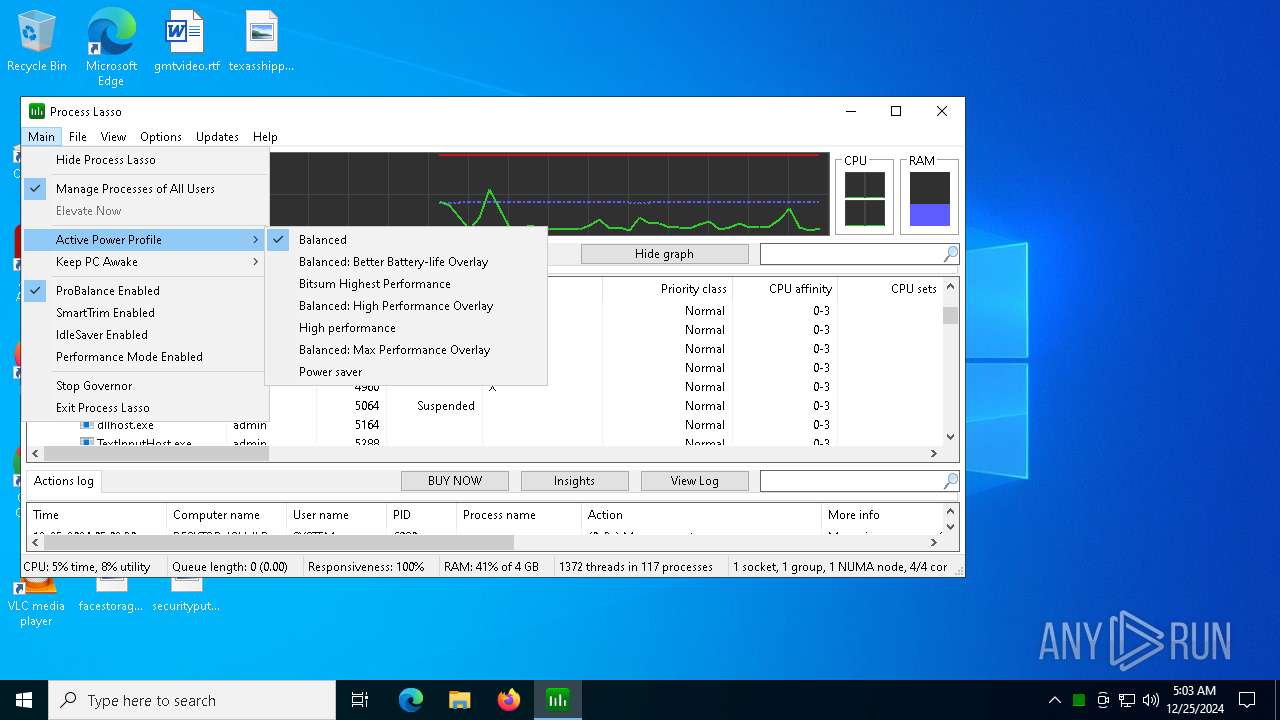Screen dimensions: 1280x720
Task: Sort by the CPU affinity column
Action: 785,289
